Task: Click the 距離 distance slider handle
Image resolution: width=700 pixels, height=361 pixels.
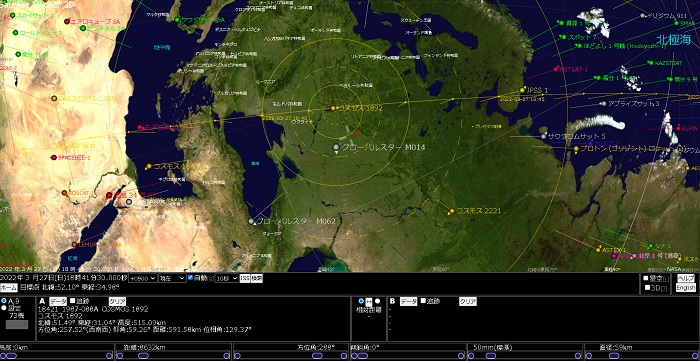Action: (144, 356)
